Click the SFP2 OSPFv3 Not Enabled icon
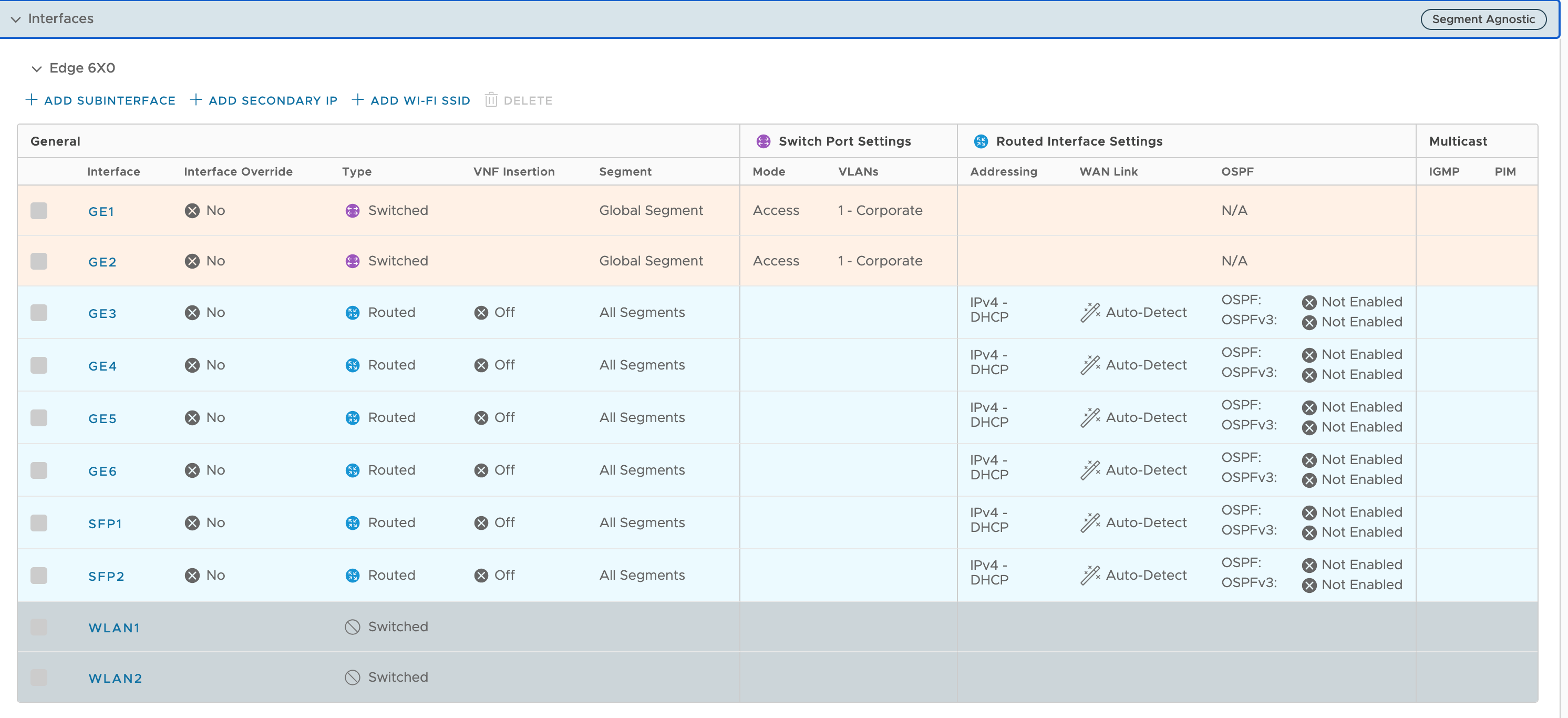Screen dimensions: 1568x718 coord(1309,585)
